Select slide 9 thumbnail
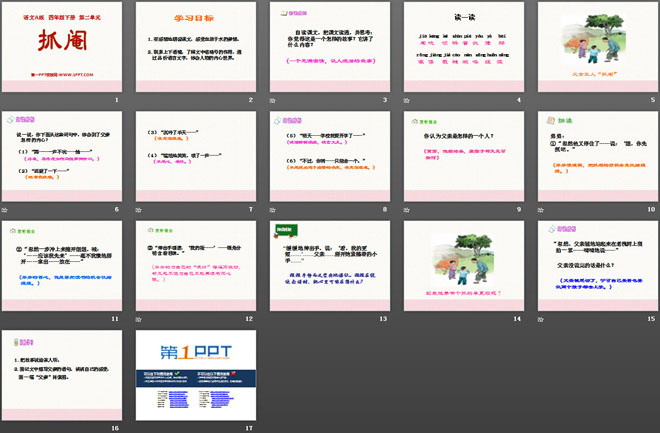This screenshot has height=433, width=660. click(x=464, y=156)
